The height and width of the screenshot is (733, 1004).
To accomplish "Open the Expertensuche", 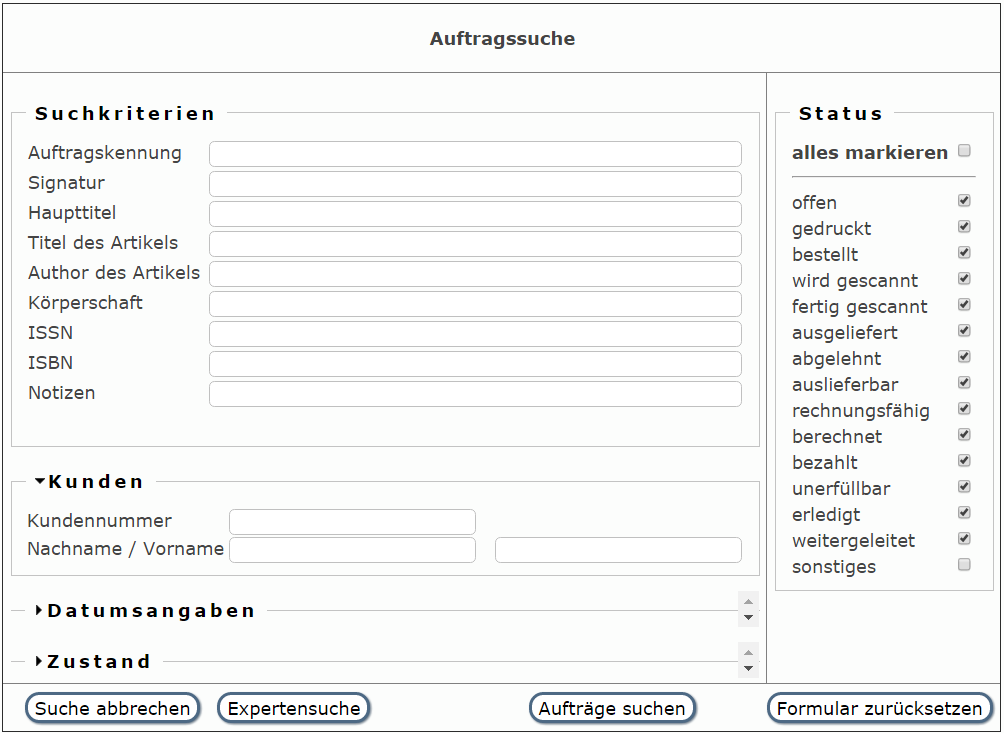I will [x=294, y=709].
